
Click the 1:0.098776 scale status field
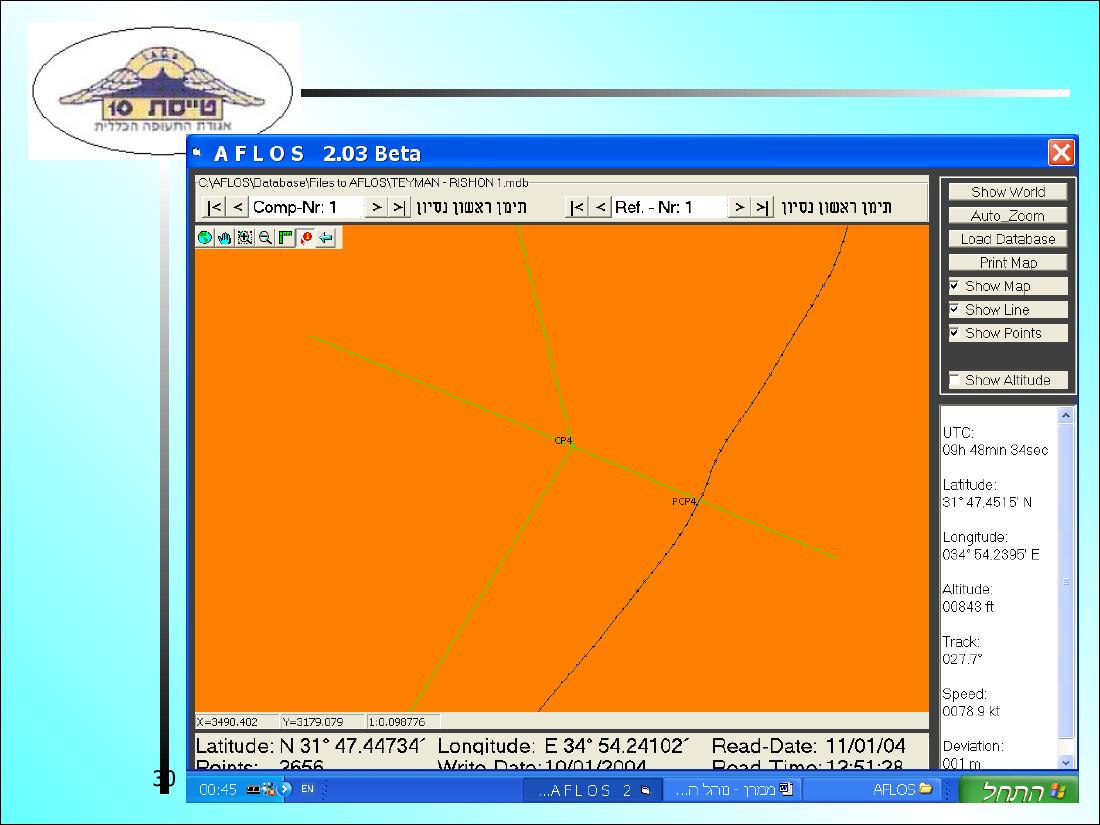pyautogui.click(x=403, y=722)
